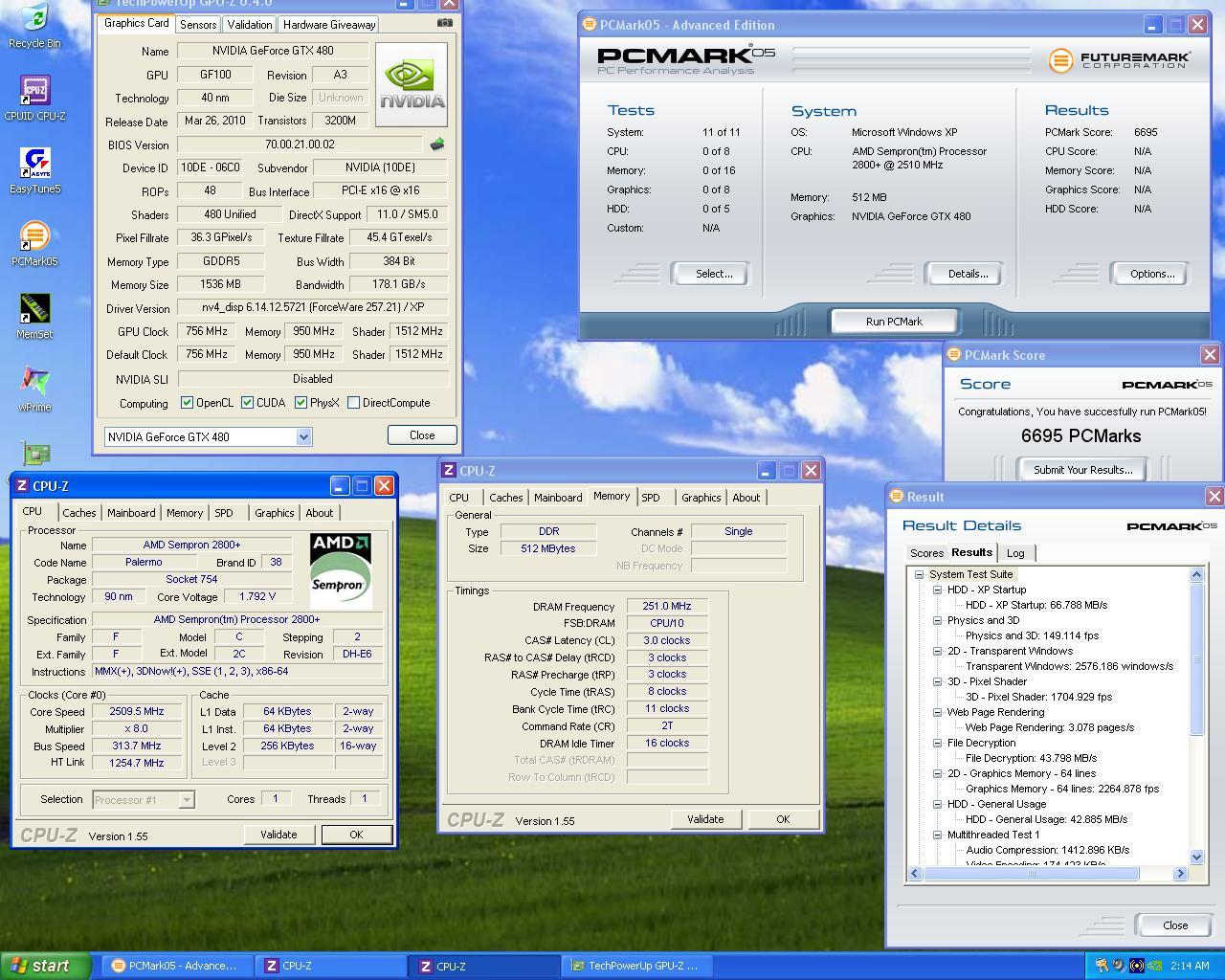
Task: Click the Result window title icon
Action: [897, 497]
